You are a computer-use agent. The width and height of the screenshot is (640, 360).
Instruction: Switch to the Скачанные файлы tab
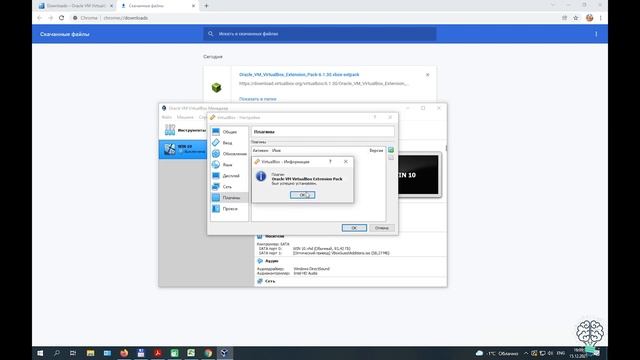158,6
